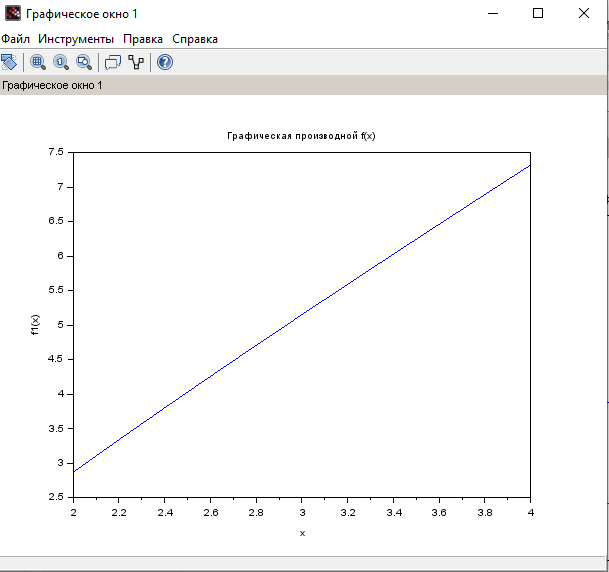This screenshot has width=609, height=572.
Task: Click the y-axis tick label 6.5
Action: point(56,221)
